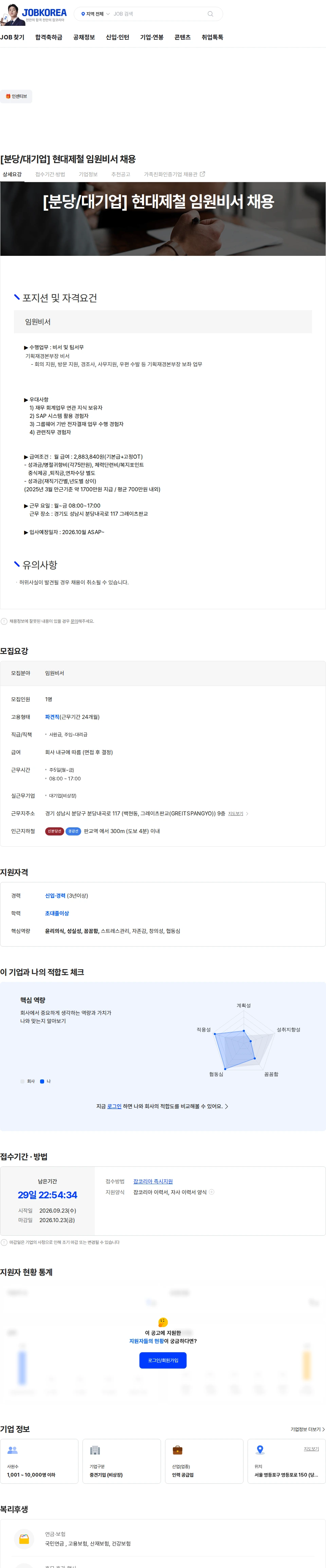This screenshot has height=1568, width=326.
Task: Click the 1,001 ~ 10,000명 이하 value
Action: point(31,1475)
